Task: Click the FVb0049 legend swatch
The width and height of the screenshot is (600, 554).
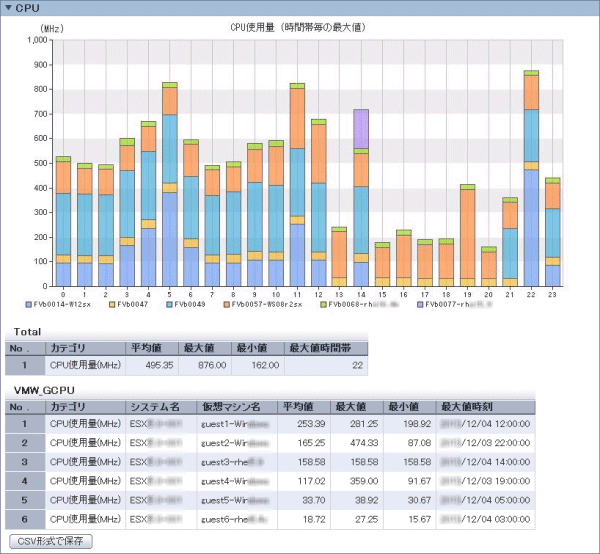Action: (169, 303)
